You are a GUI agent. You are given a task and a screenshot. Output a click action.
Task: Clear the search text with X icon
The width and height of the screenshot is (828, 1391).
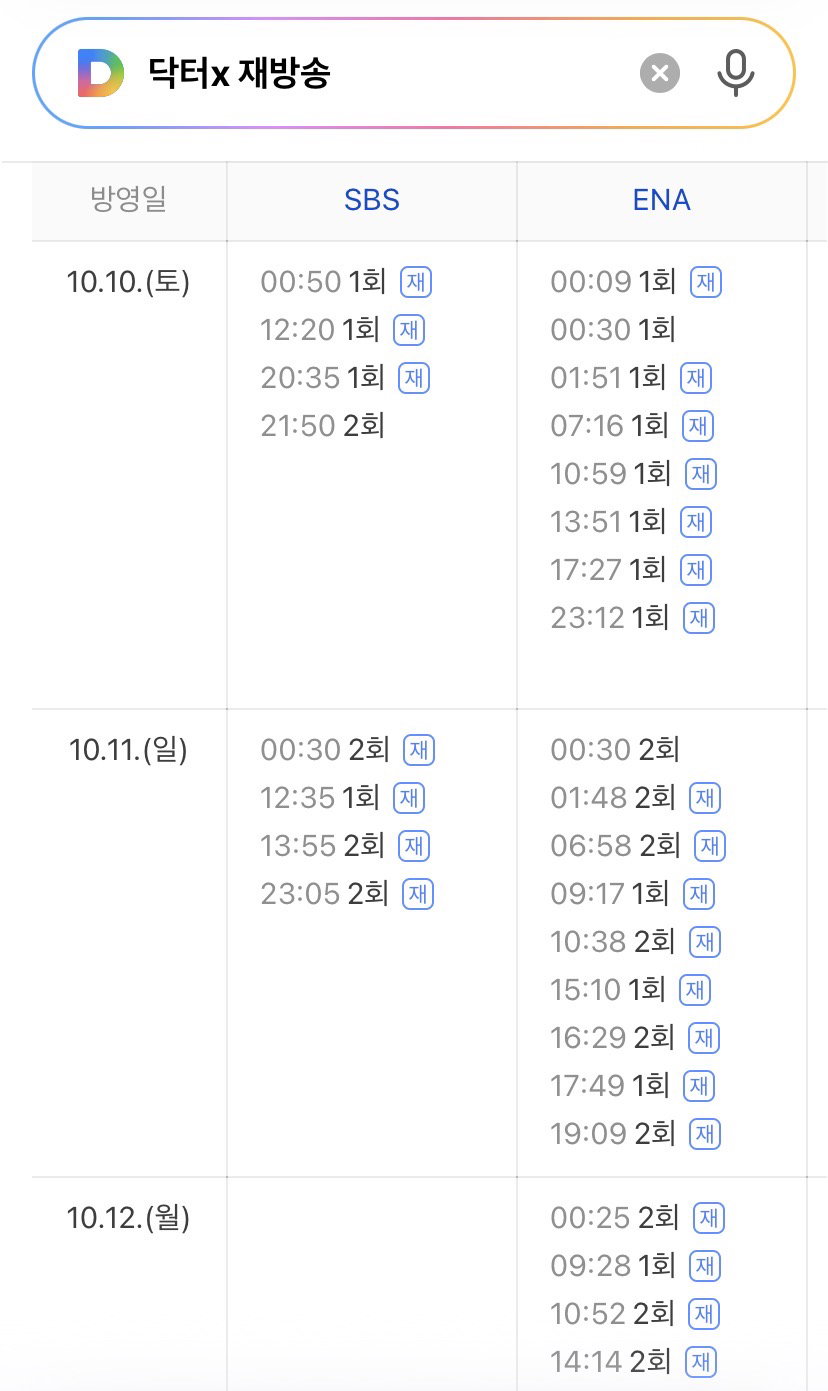(660, 73)
